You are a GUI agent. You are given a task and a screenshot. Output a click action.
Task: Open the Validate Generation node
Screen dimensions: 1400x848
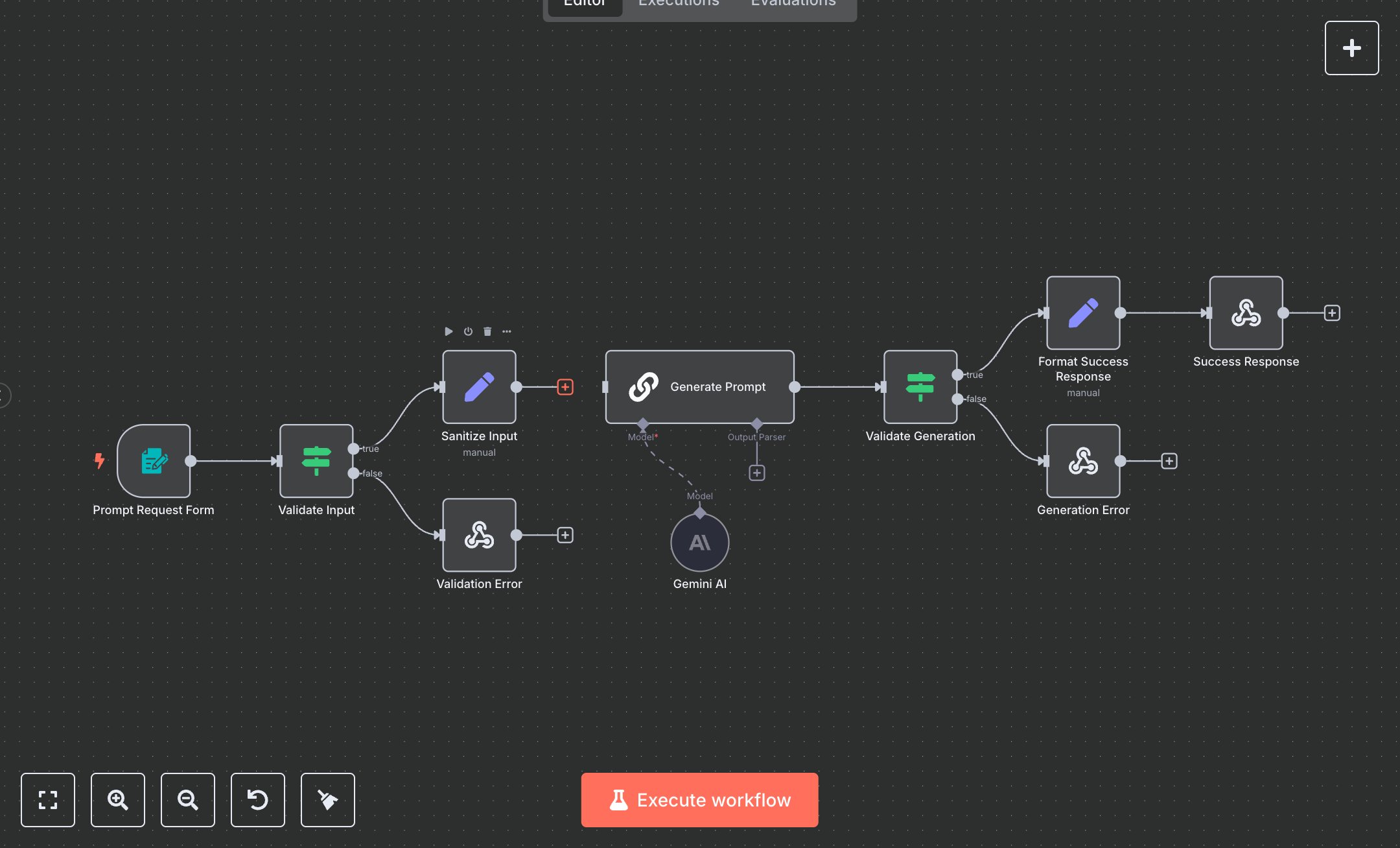coord(920,388)
